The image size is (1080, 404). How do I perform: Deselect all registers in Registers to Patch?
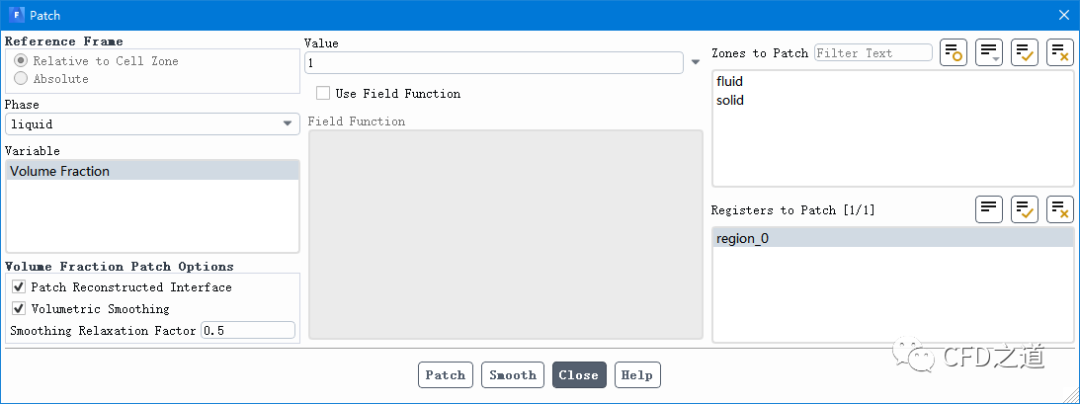pos(1059,209)
